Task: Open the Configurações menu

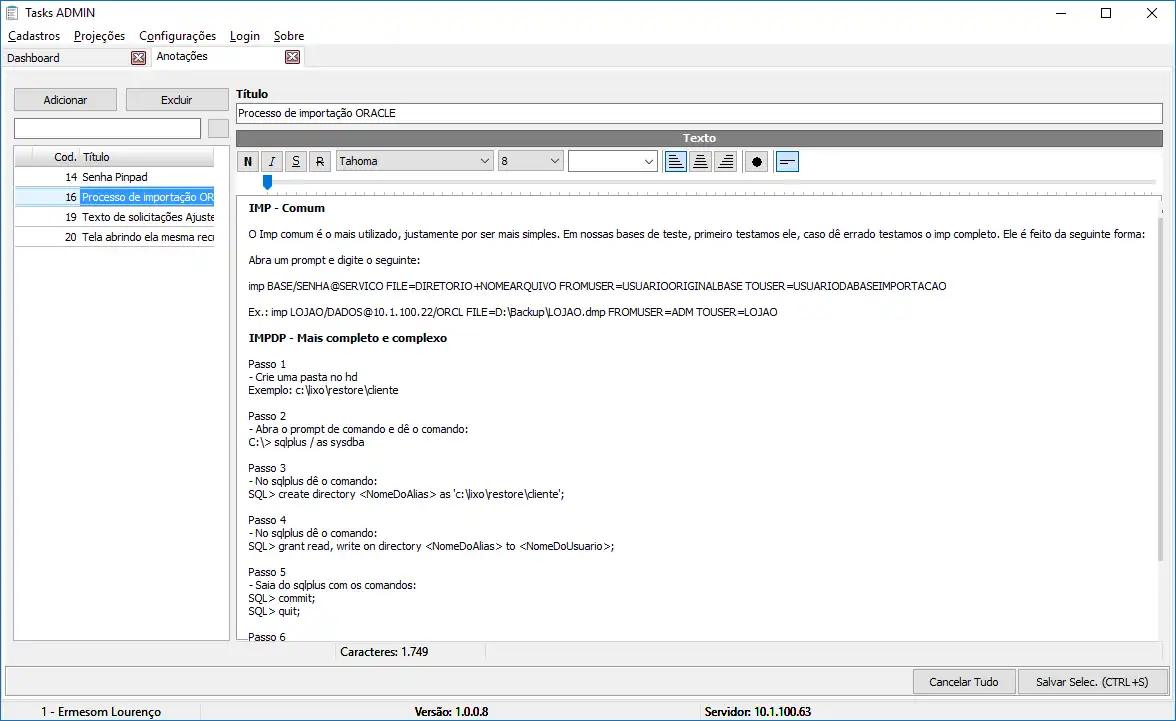Action: 177,36
